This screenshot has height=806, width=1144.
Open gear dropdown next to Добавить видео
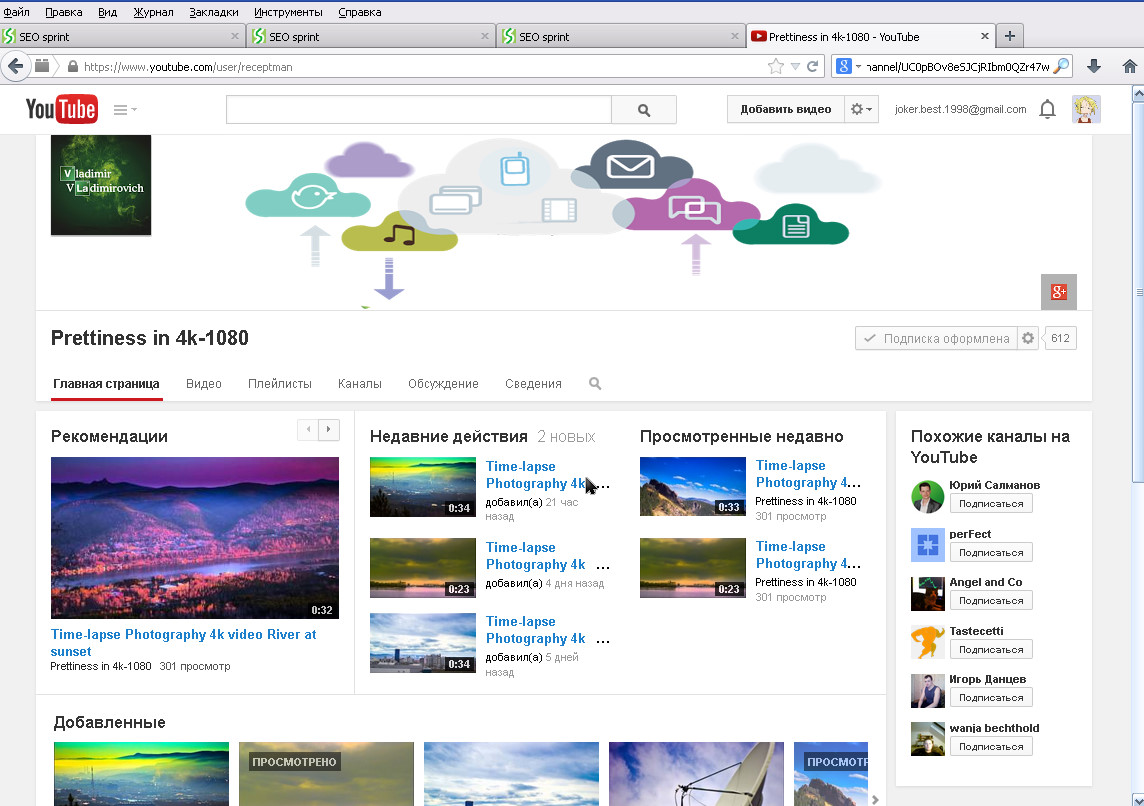point(862,109)
